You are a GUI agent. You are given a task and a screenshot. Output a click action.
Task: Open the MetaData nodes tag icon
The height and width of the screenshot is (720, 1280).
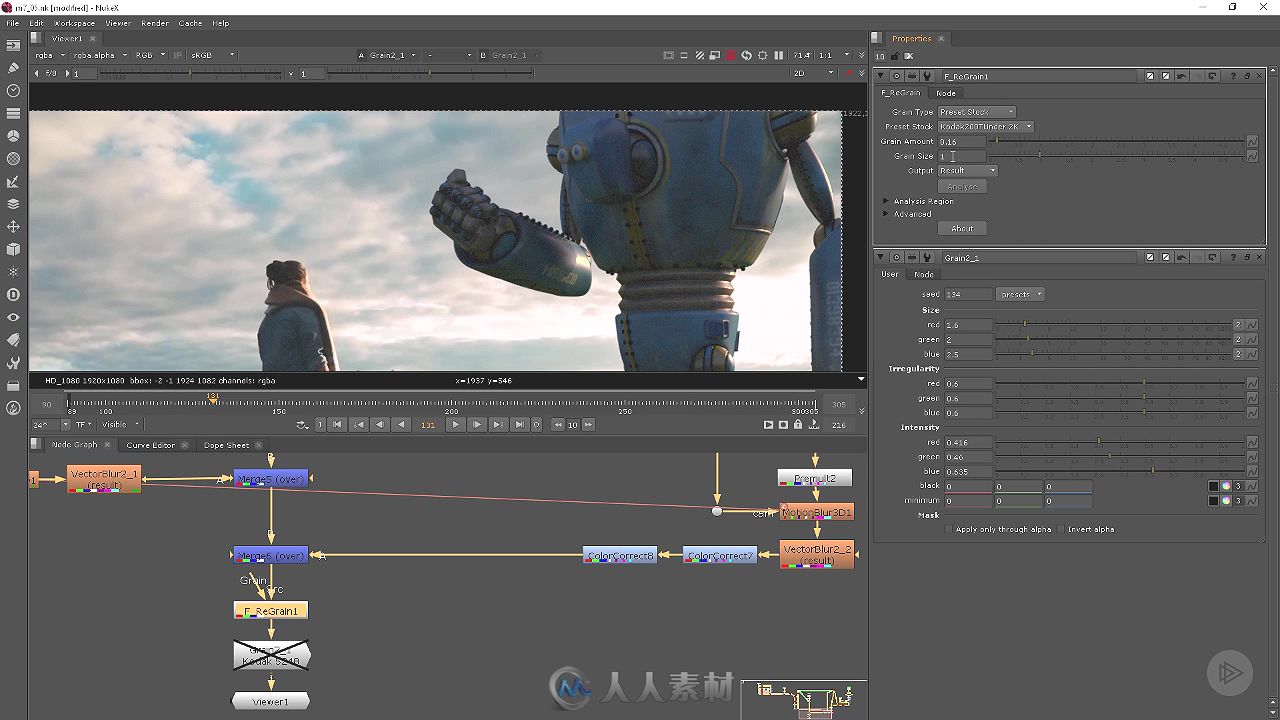pos(13,340)
